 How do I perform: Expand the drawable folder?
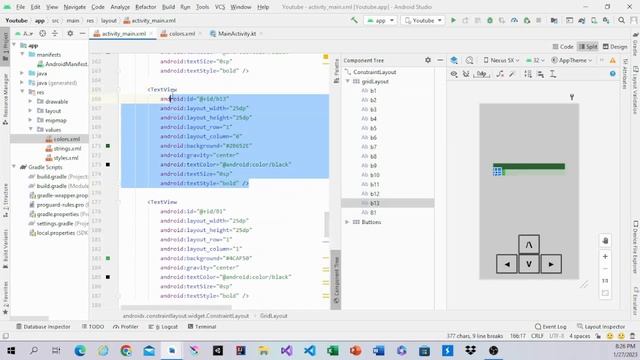(x=31, y=102)
